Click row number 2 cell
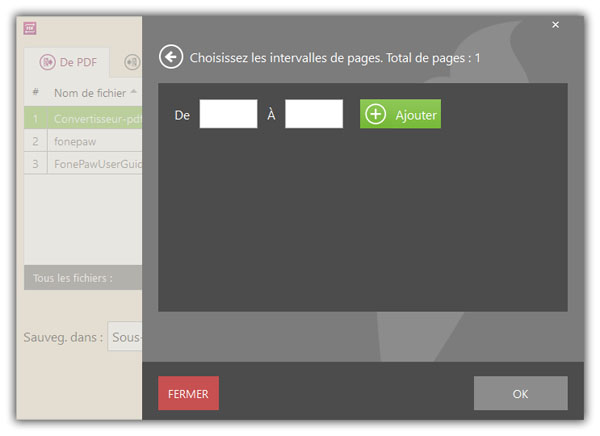Viewport: 600px width, 436px height. click(36, 141)
